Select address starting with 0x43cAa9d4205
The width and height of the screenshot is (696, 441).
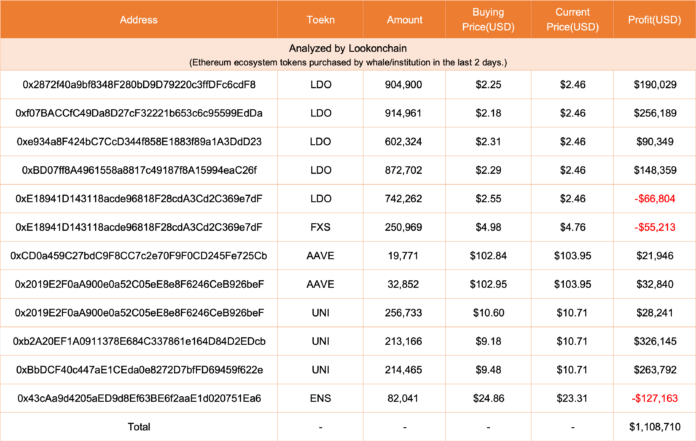click(139, 398)
